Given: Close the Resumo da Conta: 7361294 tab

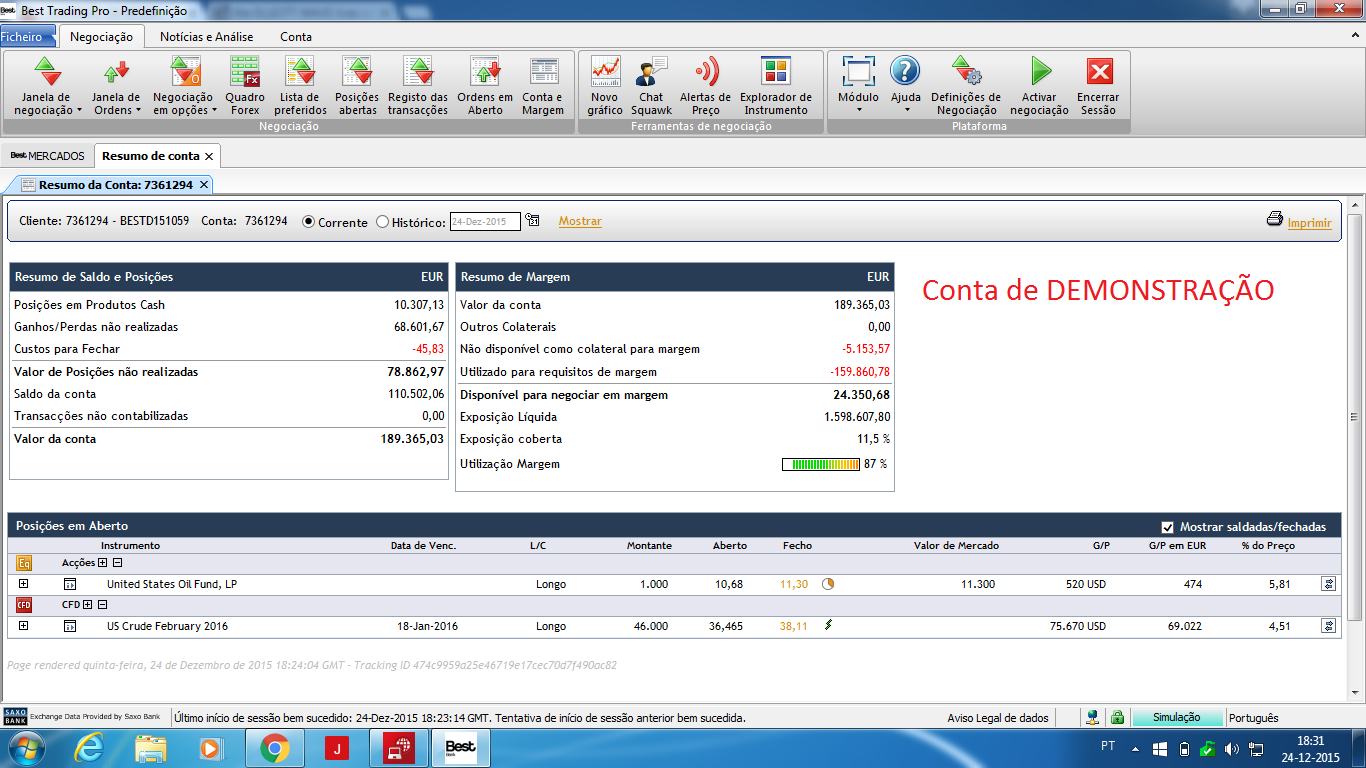Looking at the screenshot, I should (204, 185).
